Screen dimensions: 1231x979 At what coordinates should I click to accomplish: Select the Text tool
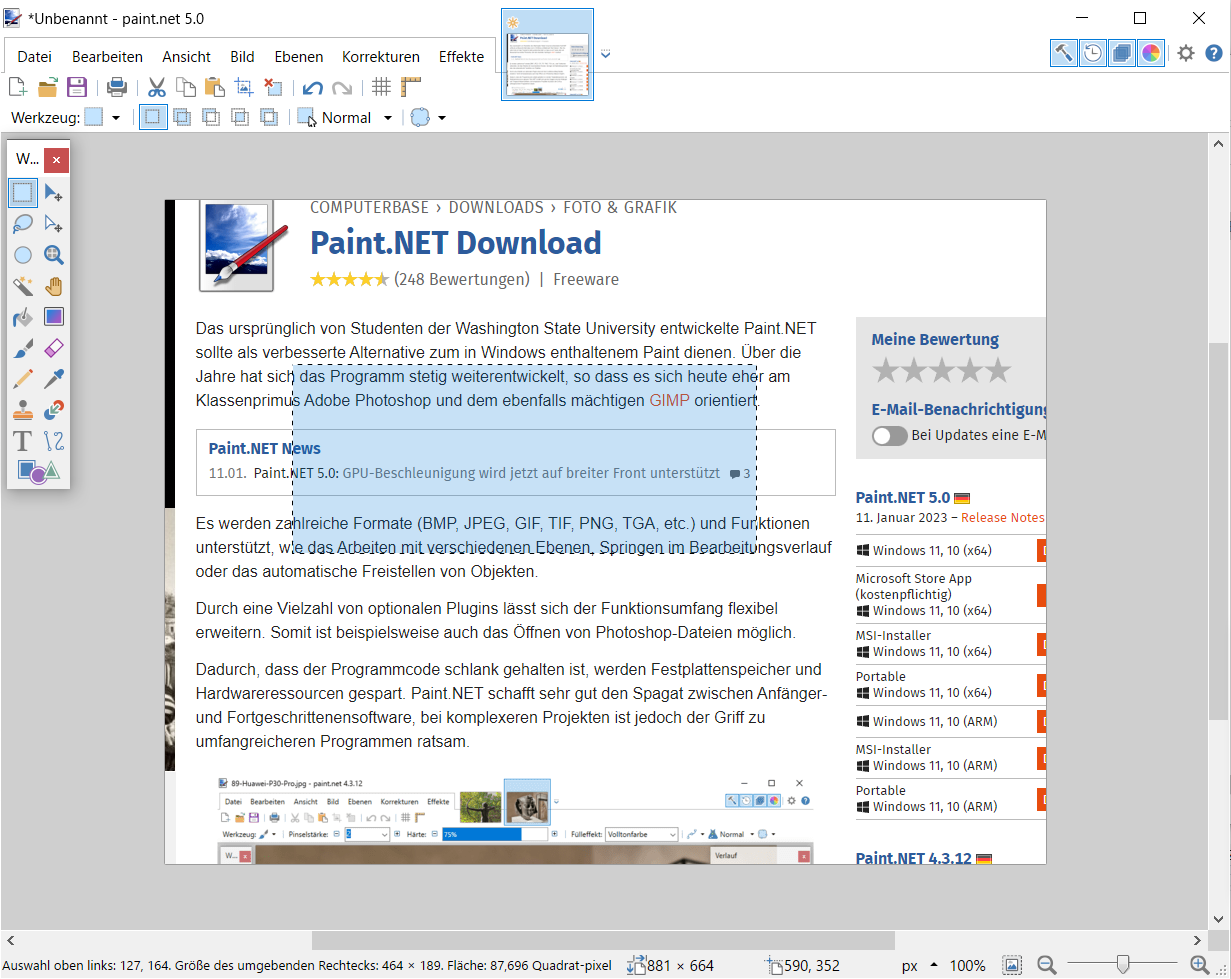pos(23,441)
